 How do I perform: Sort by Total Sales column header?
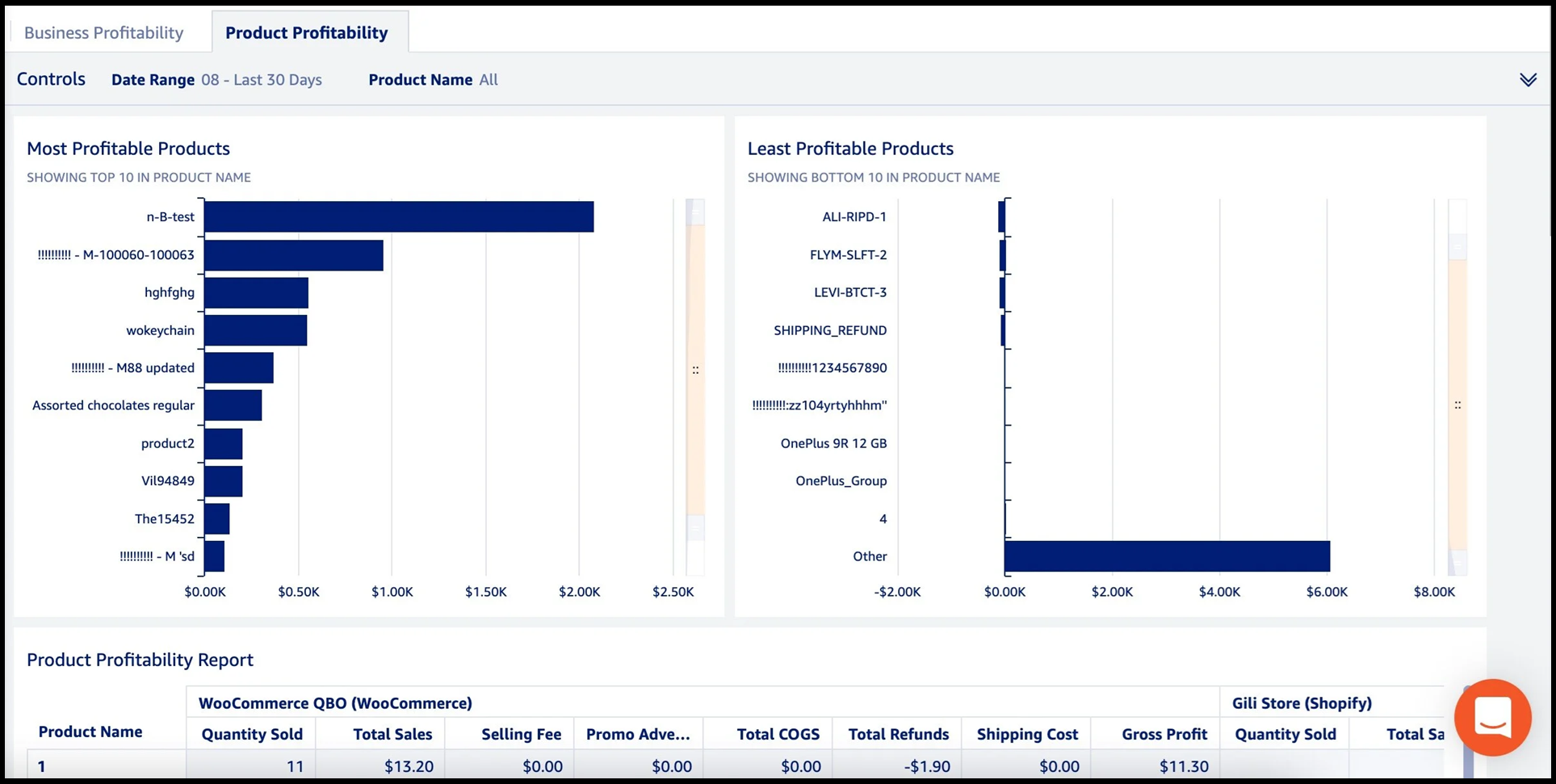(392, 734)
